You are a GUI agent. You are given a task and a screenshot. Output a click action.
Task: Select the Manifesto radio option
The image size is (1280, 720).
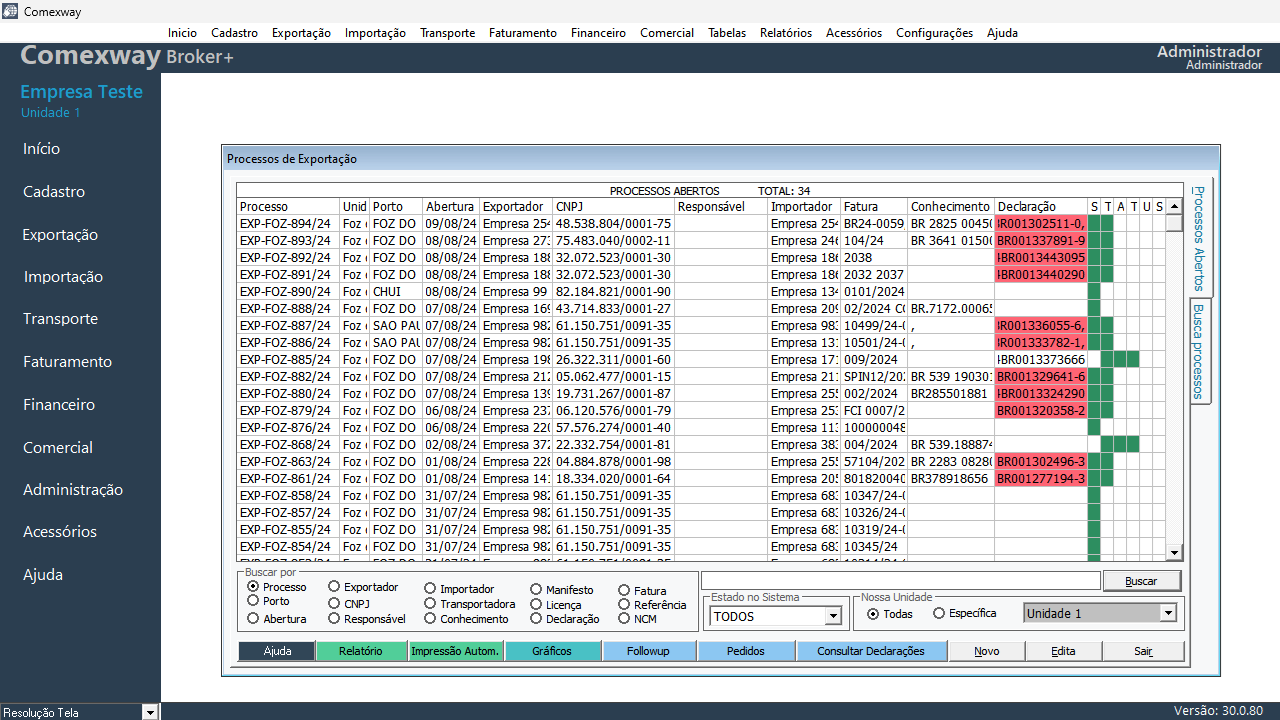point(536,590)
